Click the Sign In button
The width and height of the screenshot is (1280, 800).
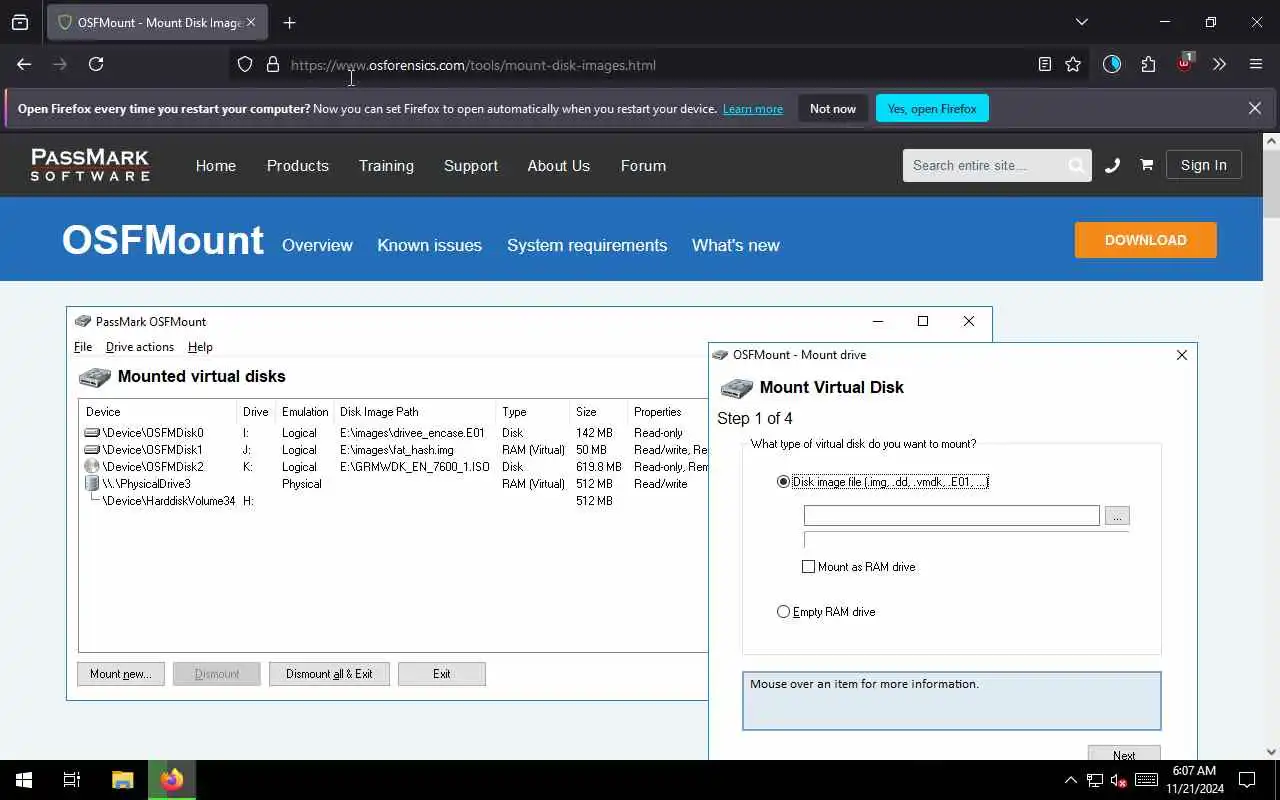1203,165
